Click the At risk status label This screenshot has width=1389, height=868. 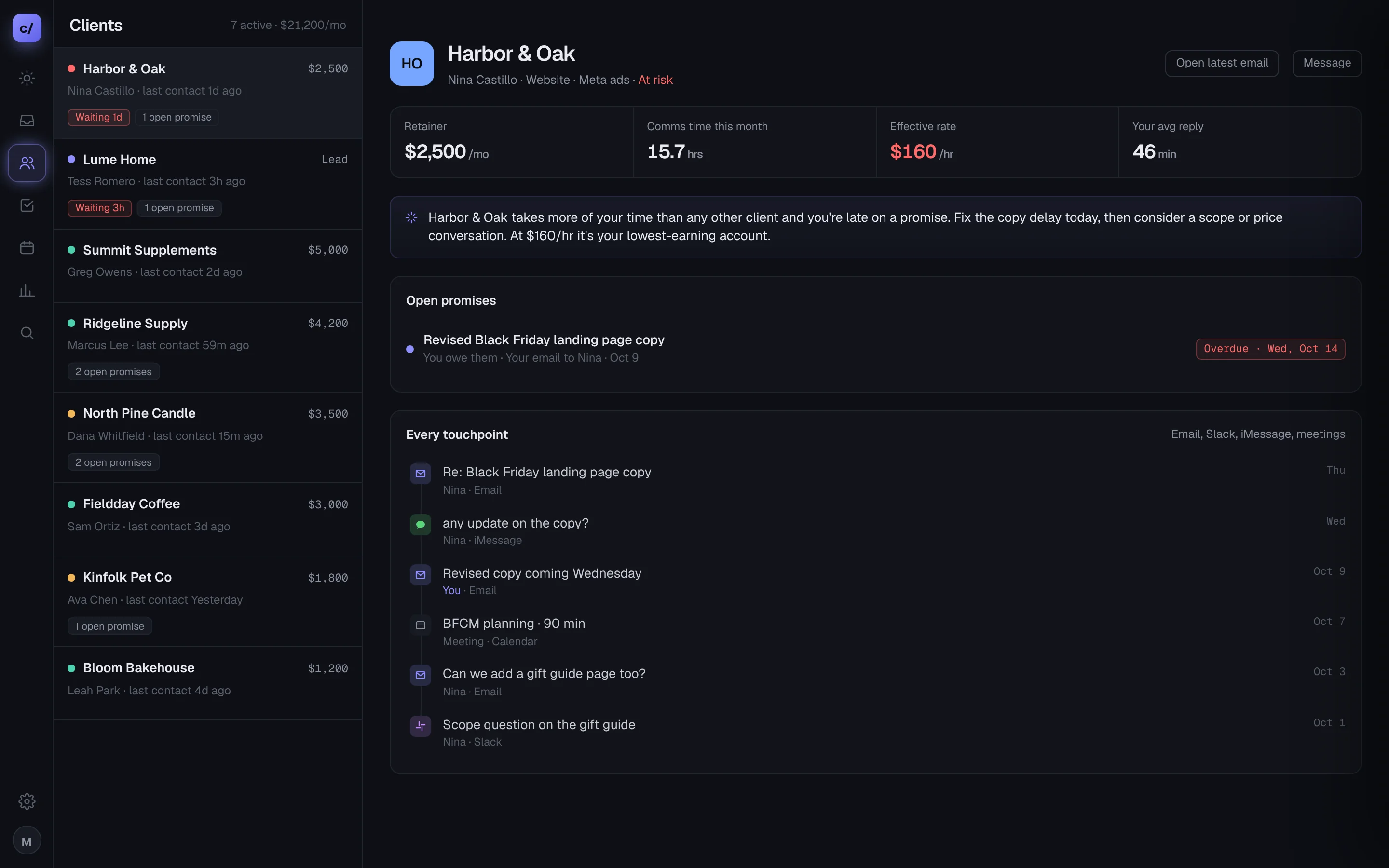coord(655,80)
